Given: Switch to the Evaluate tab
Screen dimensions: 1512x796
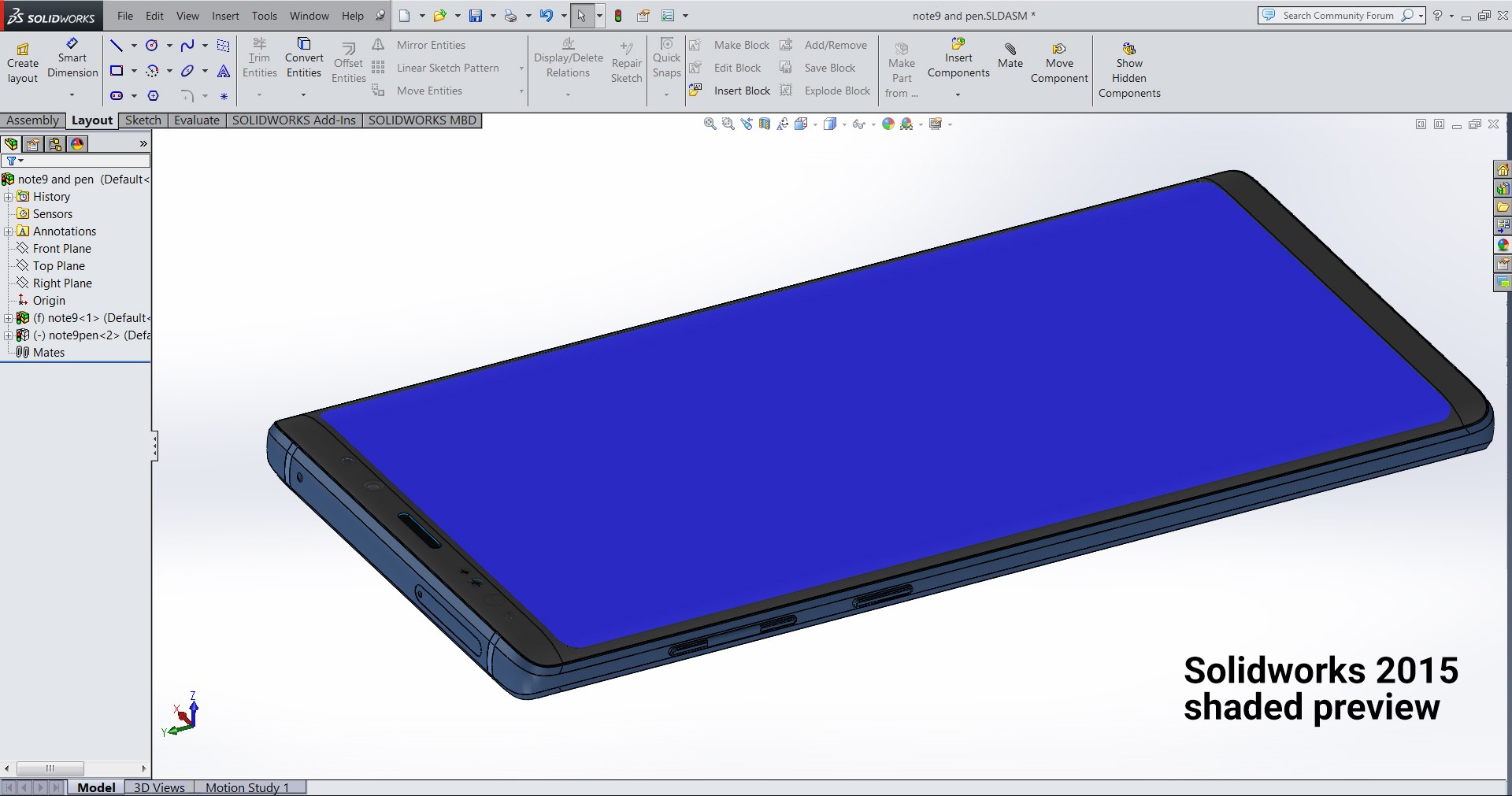Looking at the screenshot, I should (x=197, y=120).
